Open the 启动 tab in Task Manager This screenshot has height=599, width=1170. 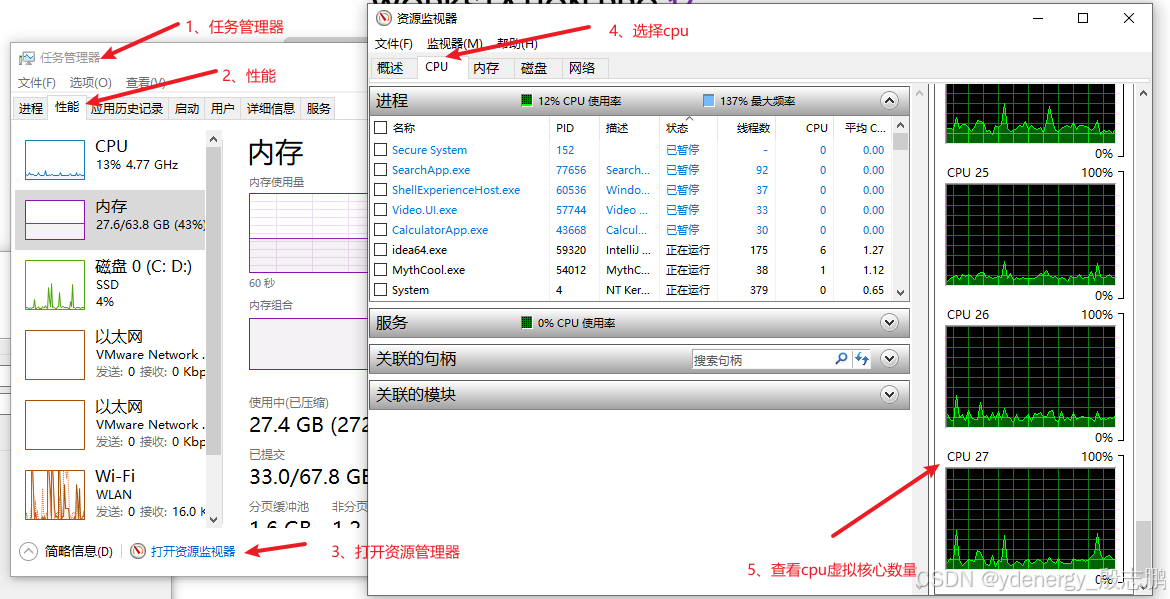[187, 108]
